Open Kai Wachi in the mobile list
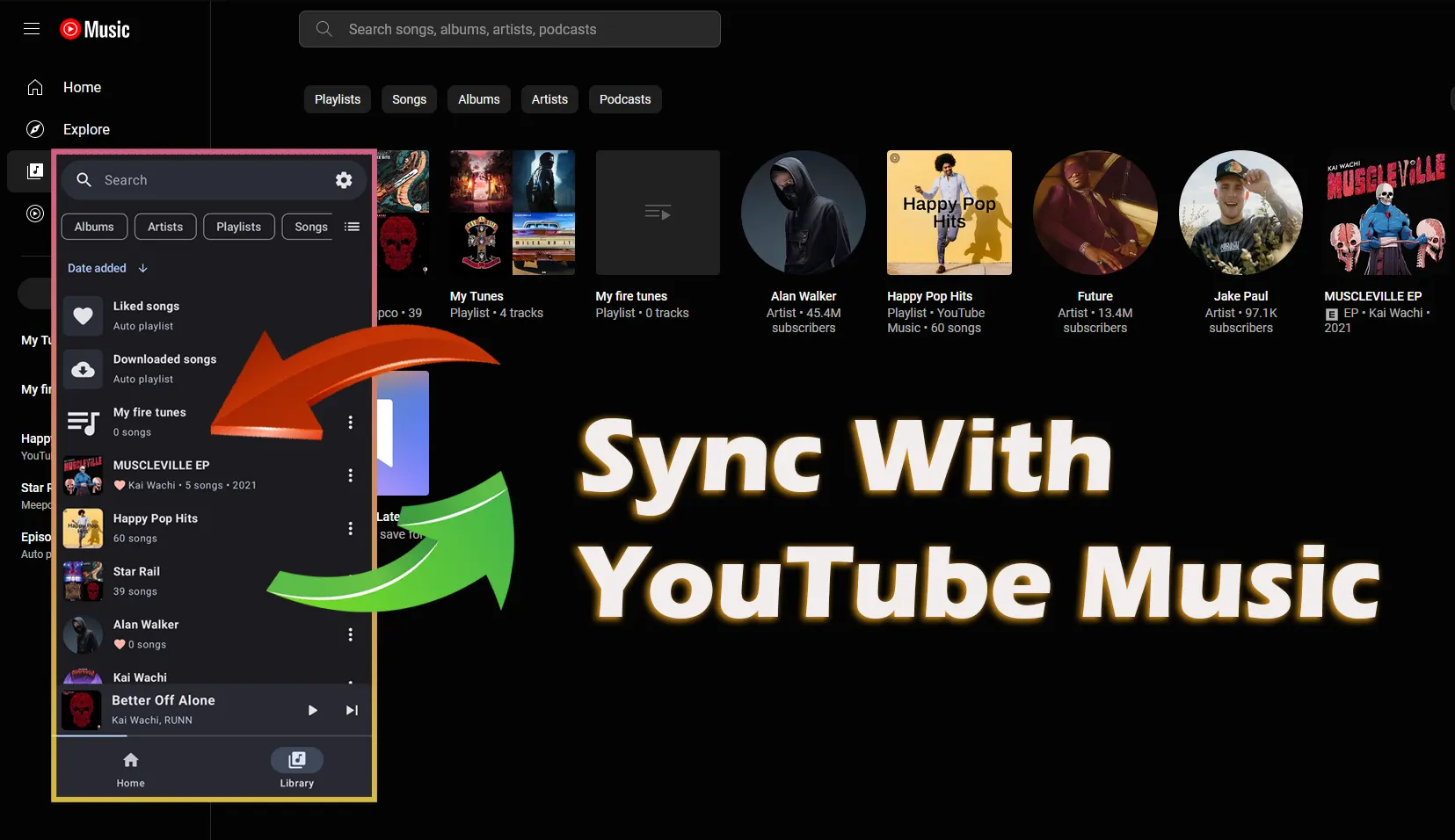This screenshot has height=840, width=1455. click(x=215, y=675)
